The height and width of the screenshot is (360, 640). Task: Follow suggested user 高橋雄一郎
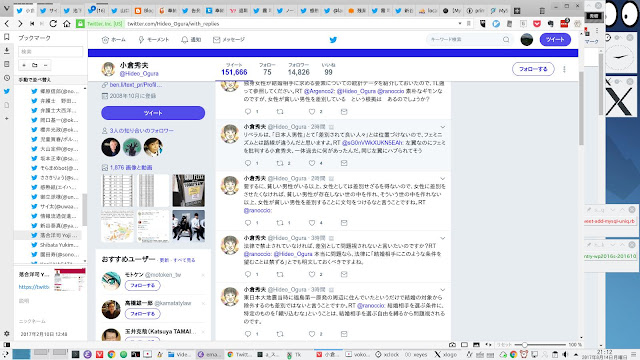tap(142, 313)
